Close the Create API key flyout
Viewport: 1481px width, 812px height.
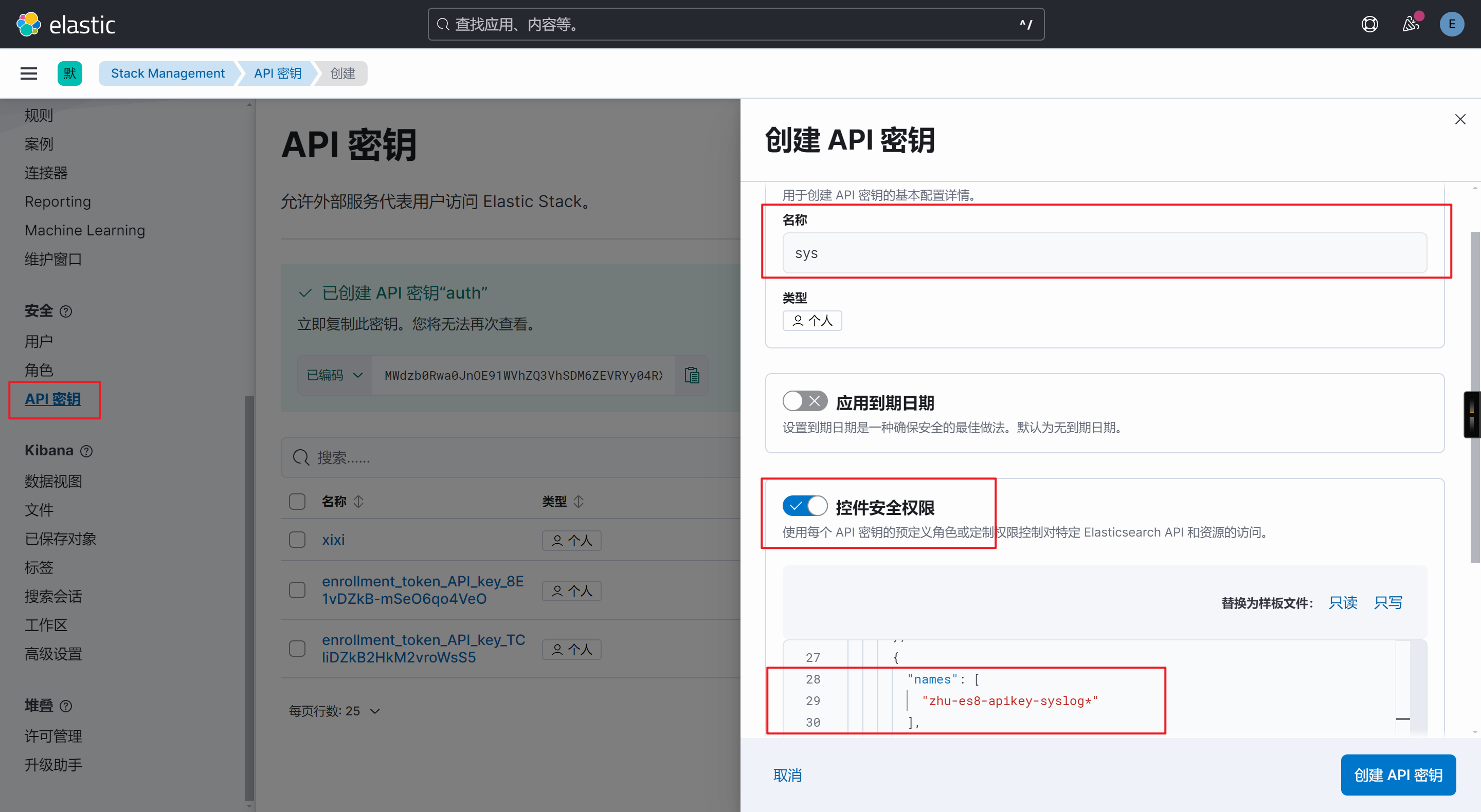click(x=1460, y=119)
